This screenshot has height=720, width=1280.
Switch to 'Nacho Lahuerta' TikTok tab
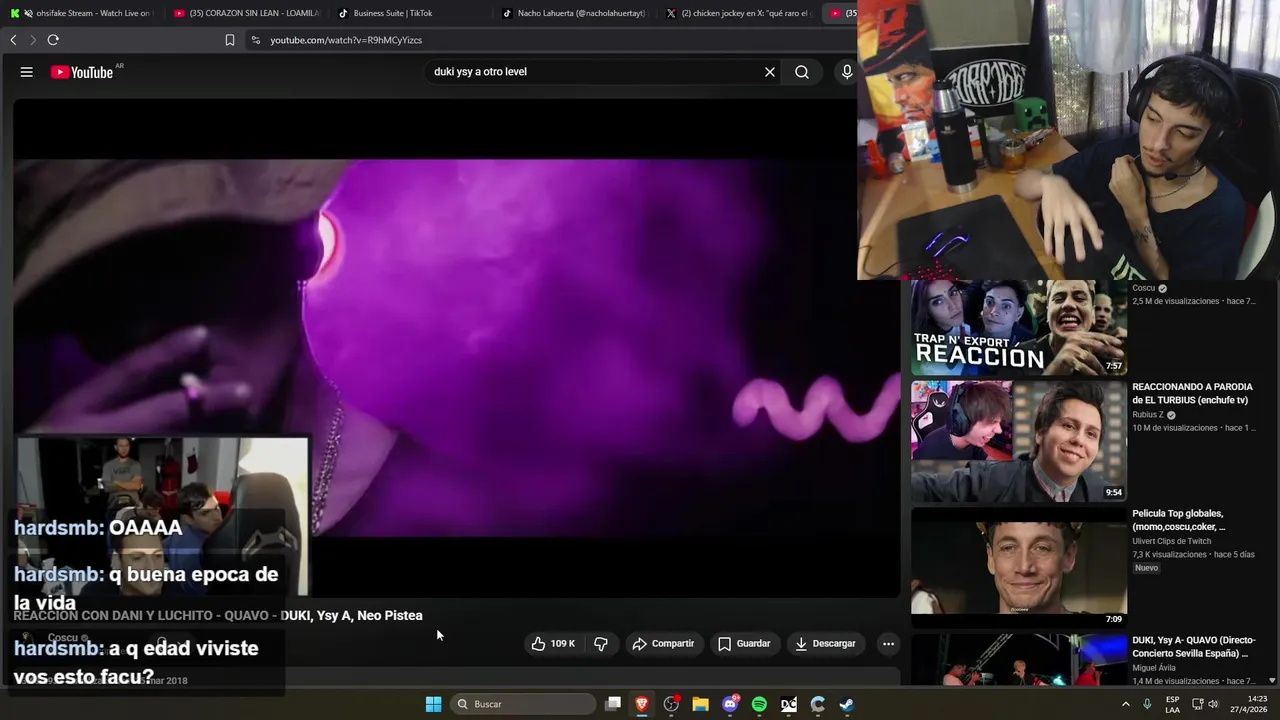[574, 13]
